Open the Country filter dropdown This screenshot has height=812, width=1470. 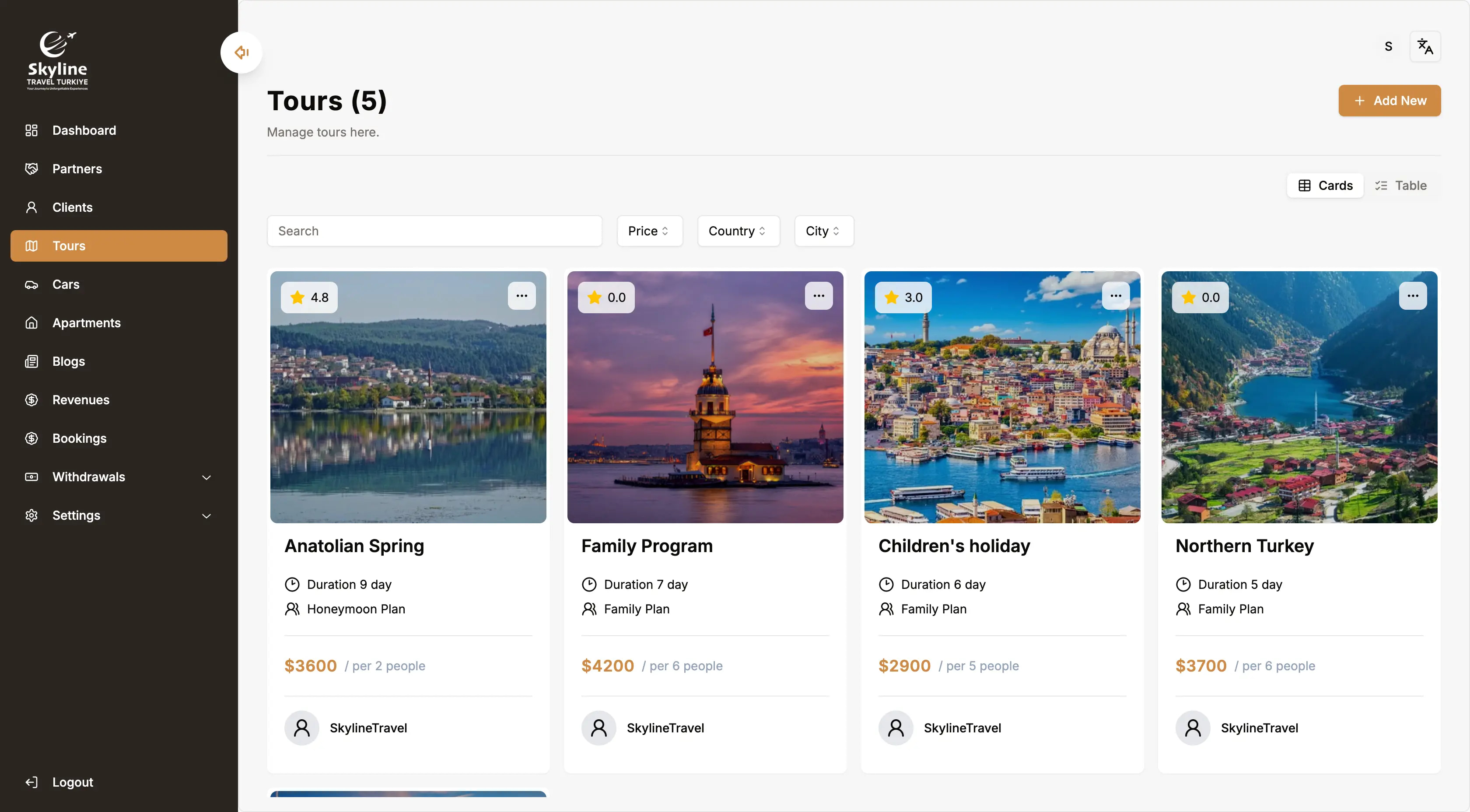click(738, 231)
